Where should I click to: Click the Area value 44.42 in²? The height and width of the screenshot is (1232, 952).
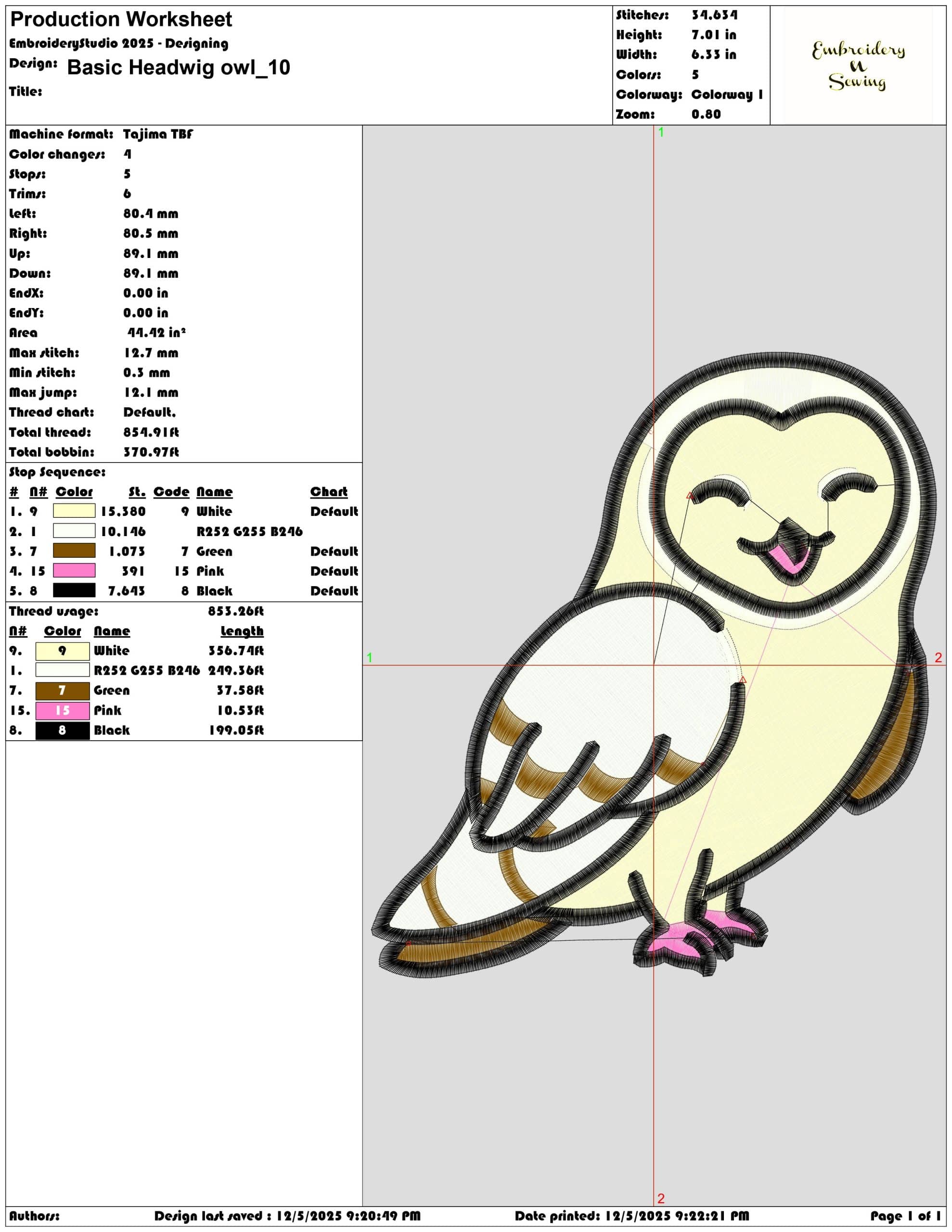click(x=156, y=332)
